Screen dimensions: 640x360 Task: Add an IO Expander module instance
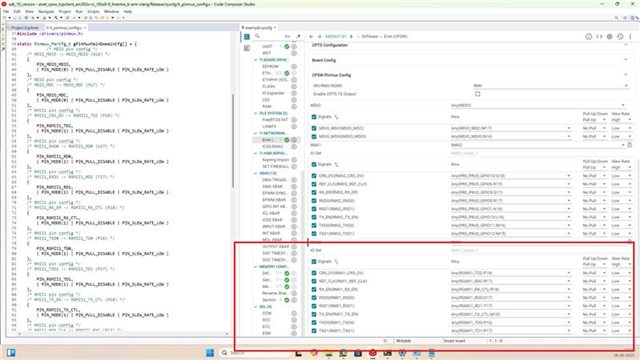pos(294,93)
